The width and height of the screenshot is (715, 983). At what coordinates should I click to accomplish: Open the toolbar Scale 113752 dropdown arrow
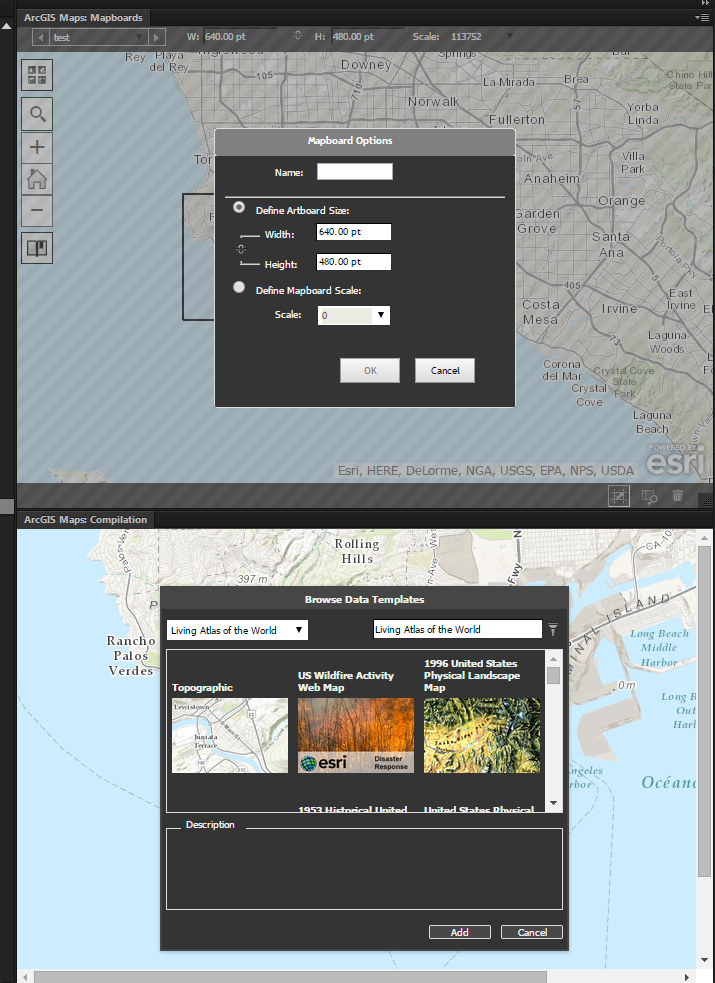pos(509,36)
